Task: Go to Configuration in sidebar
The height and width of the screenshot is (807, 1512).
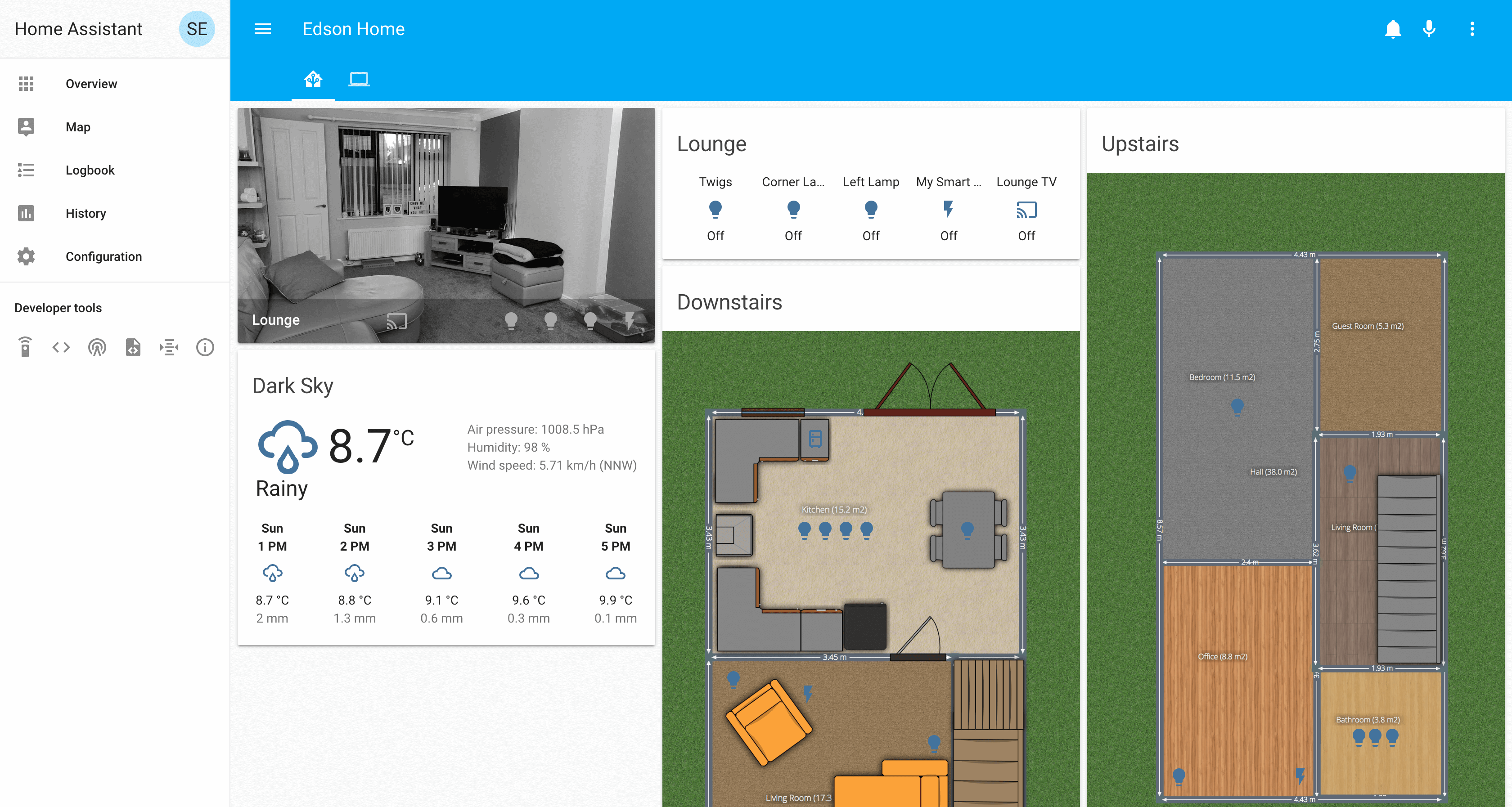Action: 103,256
